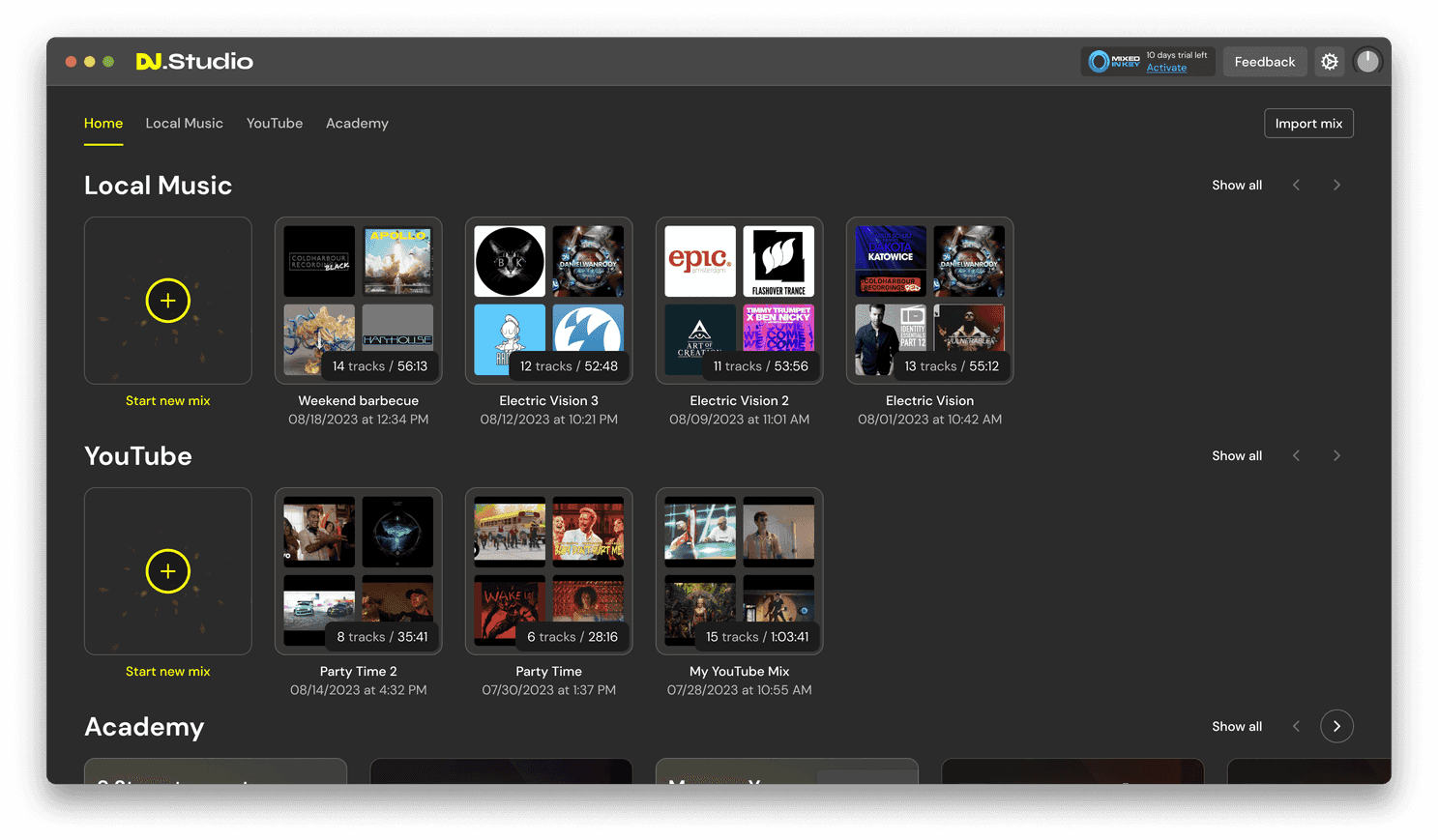The width and height of the screenshot is (1438, 840).
Task: Advance the Academy carousel with right arrow
Action: 1336,727
